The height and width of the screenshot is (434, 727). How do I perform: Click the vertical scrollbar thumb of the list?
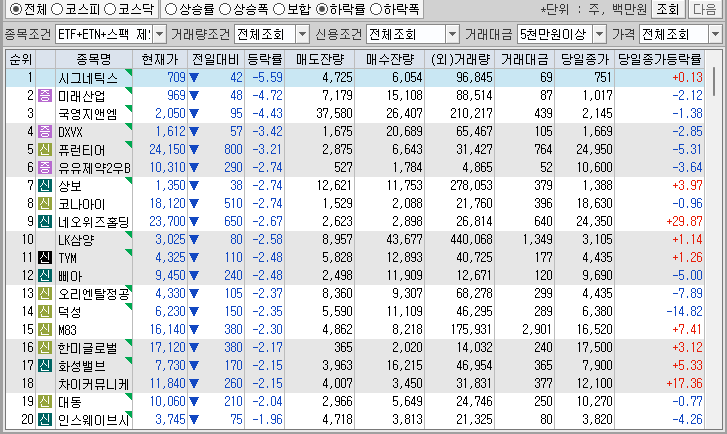(714, 82)
